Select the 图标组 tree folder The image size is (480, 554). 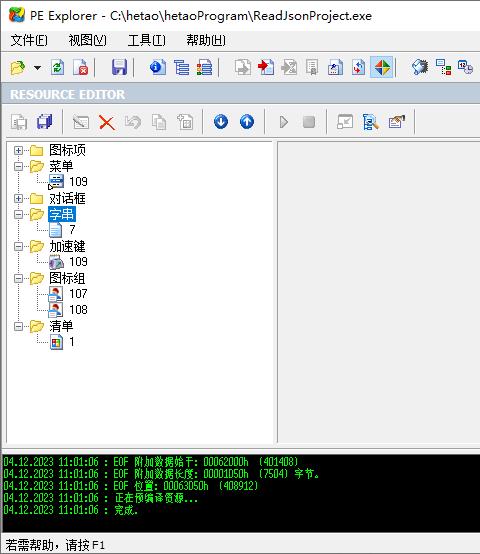[x=67, y=278]
